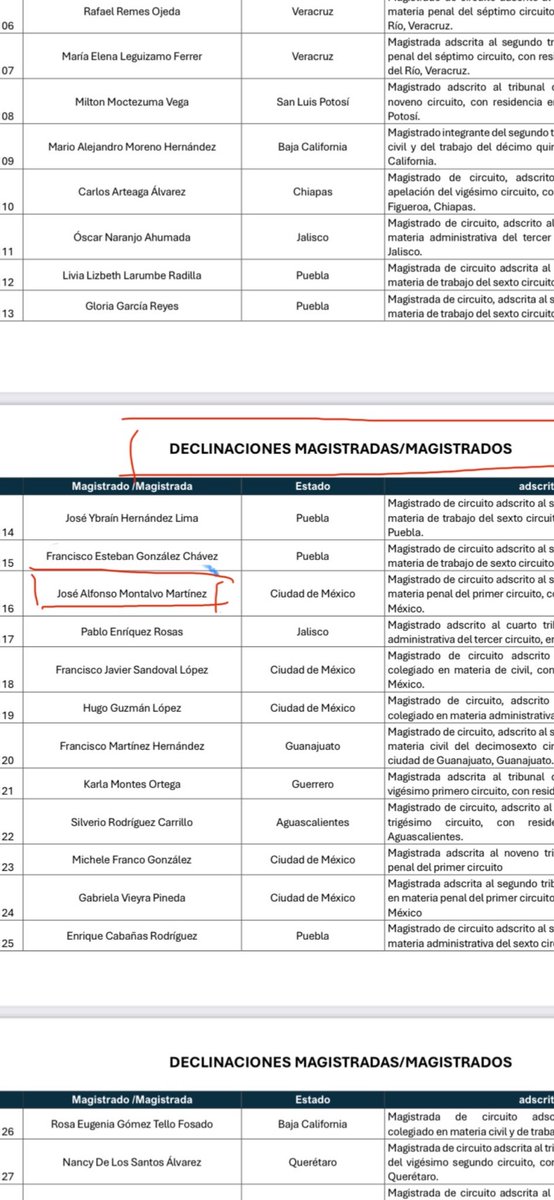Click San Luis Potosí state cell
This screenshot has width=554, height=1200.
coord(315,102)
